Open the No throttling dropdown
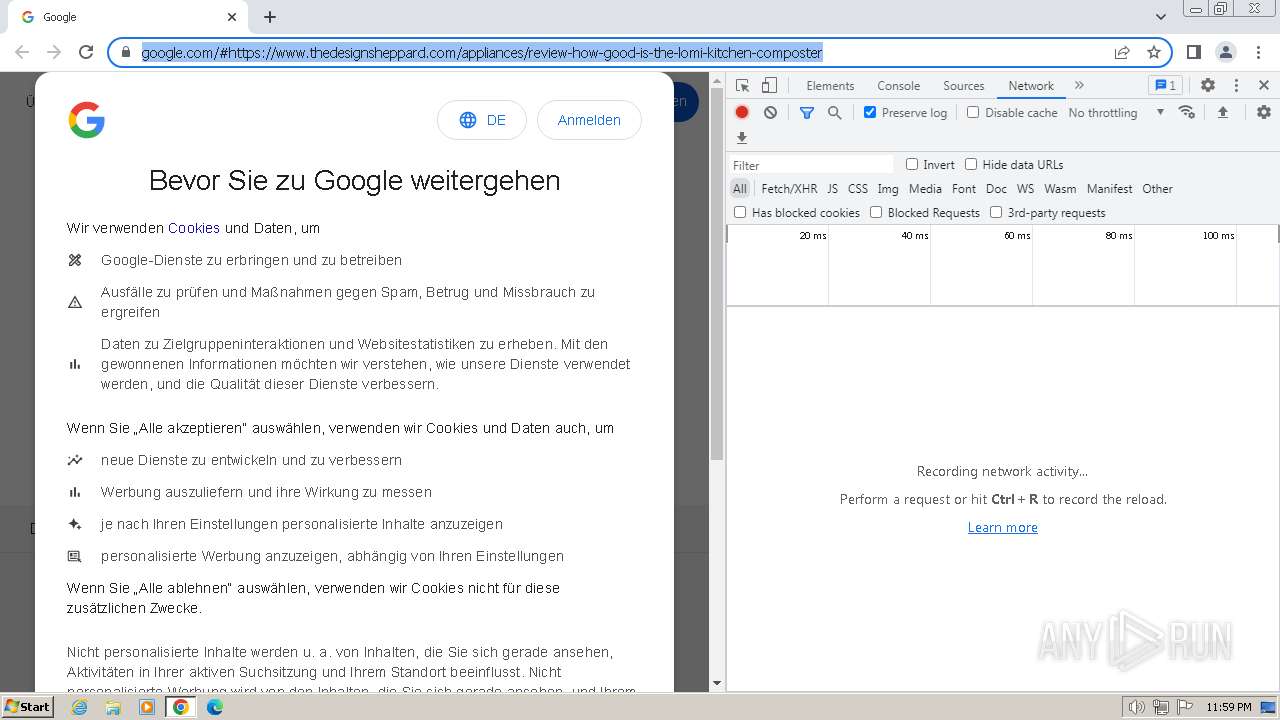 [1116, 113]
